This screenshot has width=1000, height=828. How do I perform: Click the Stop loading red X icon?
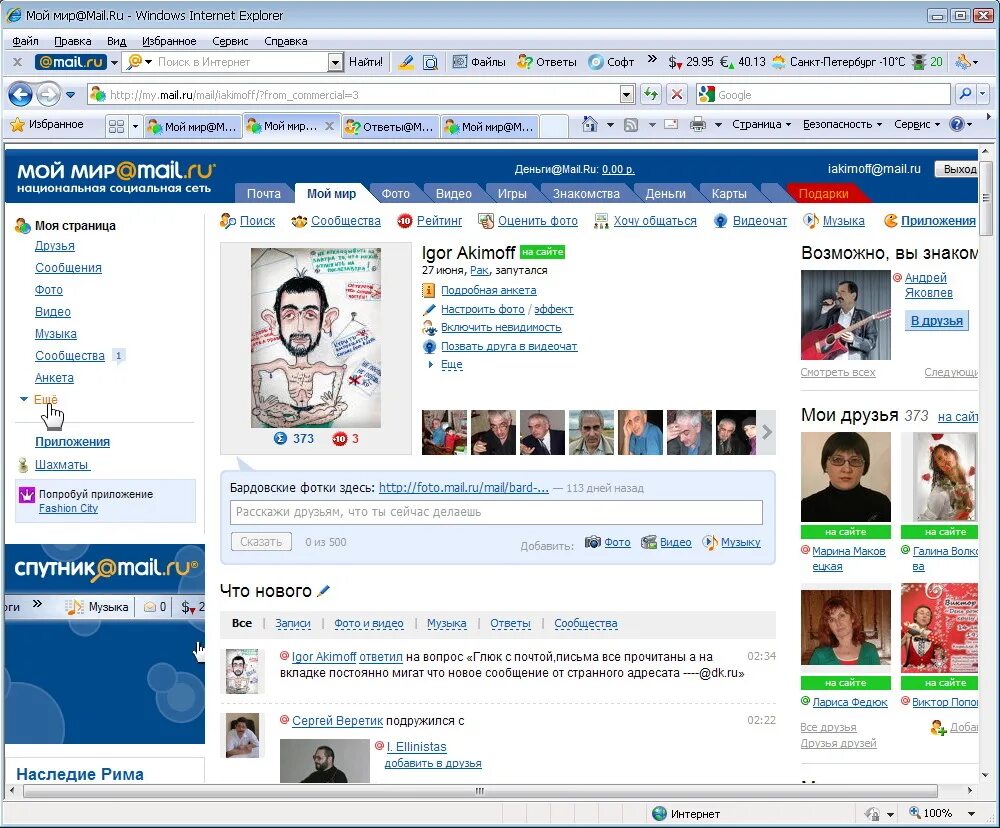click(677, 95)
